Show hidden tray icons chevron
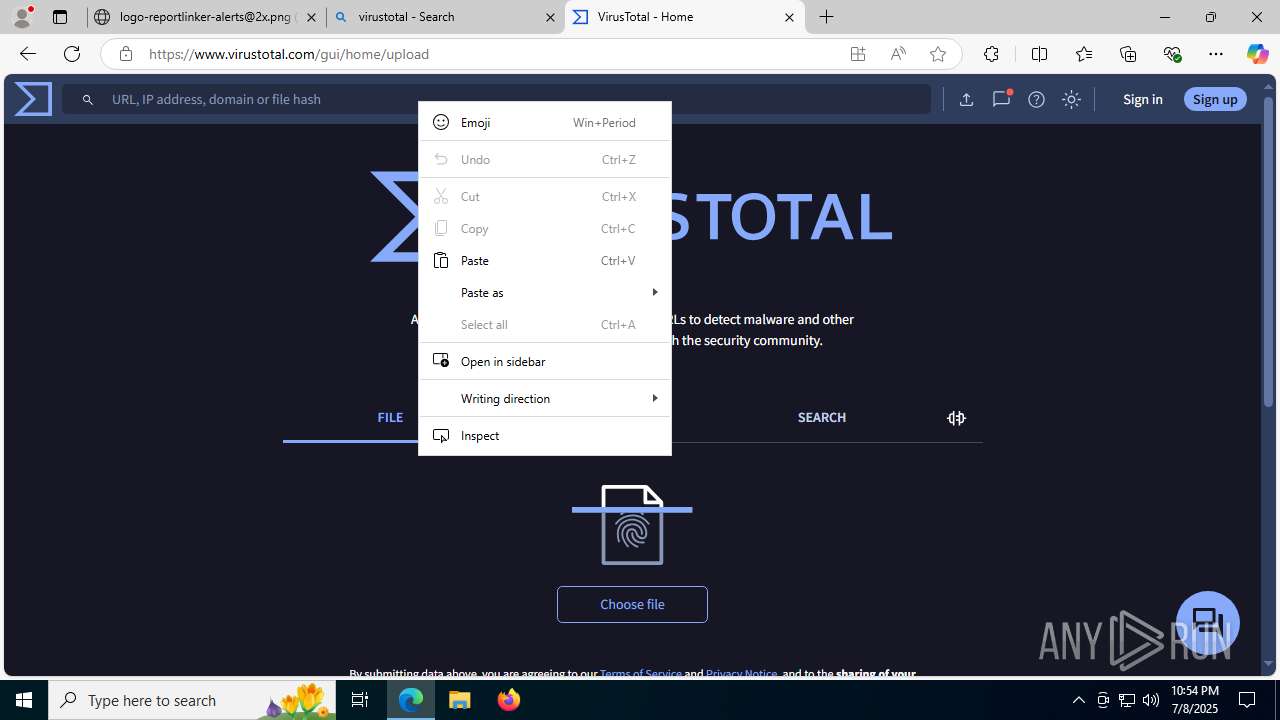 pos(1078,700)
